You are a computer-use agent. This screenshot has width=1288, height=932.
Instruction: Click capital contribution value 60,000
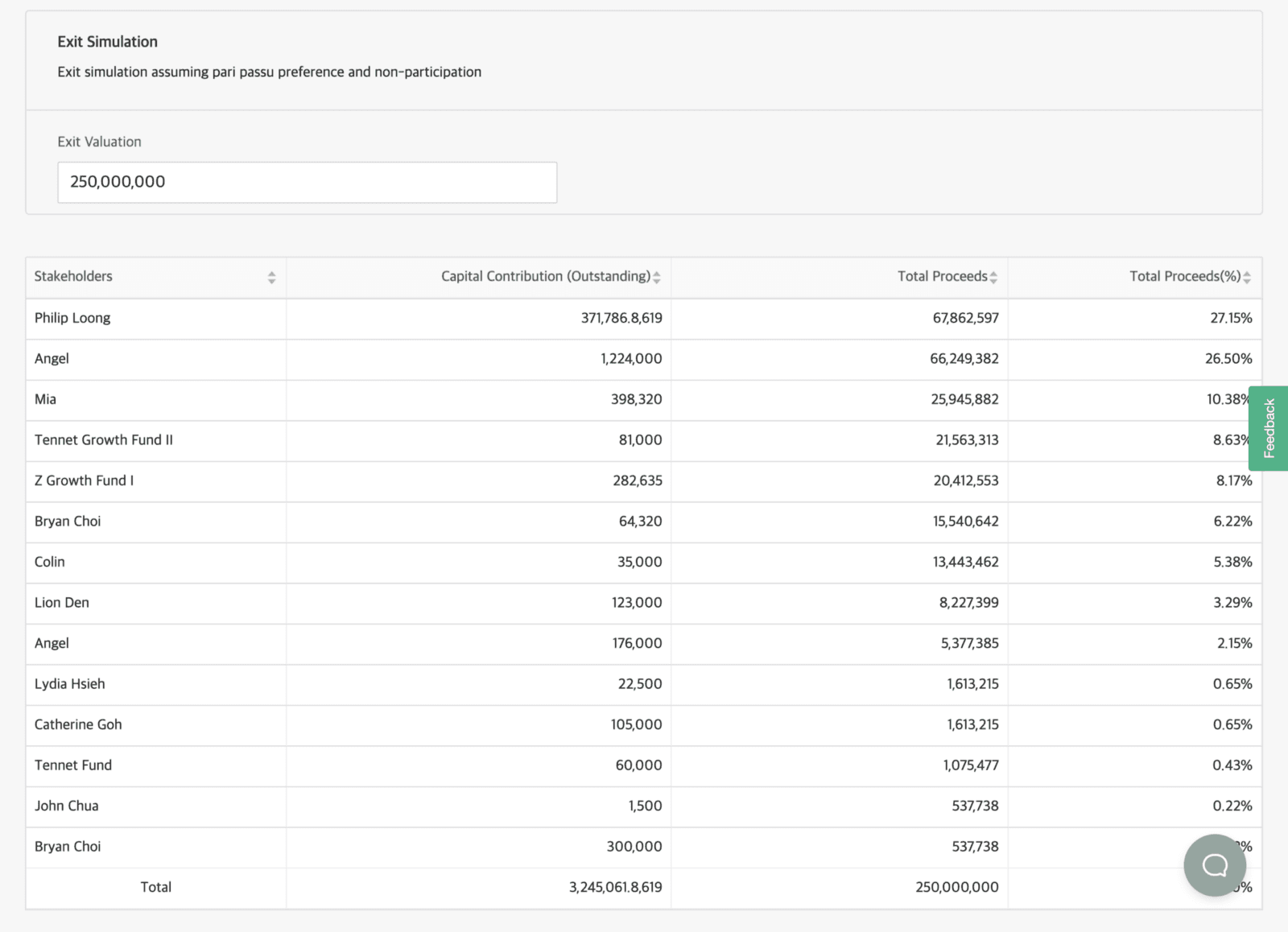coord(638,765)
